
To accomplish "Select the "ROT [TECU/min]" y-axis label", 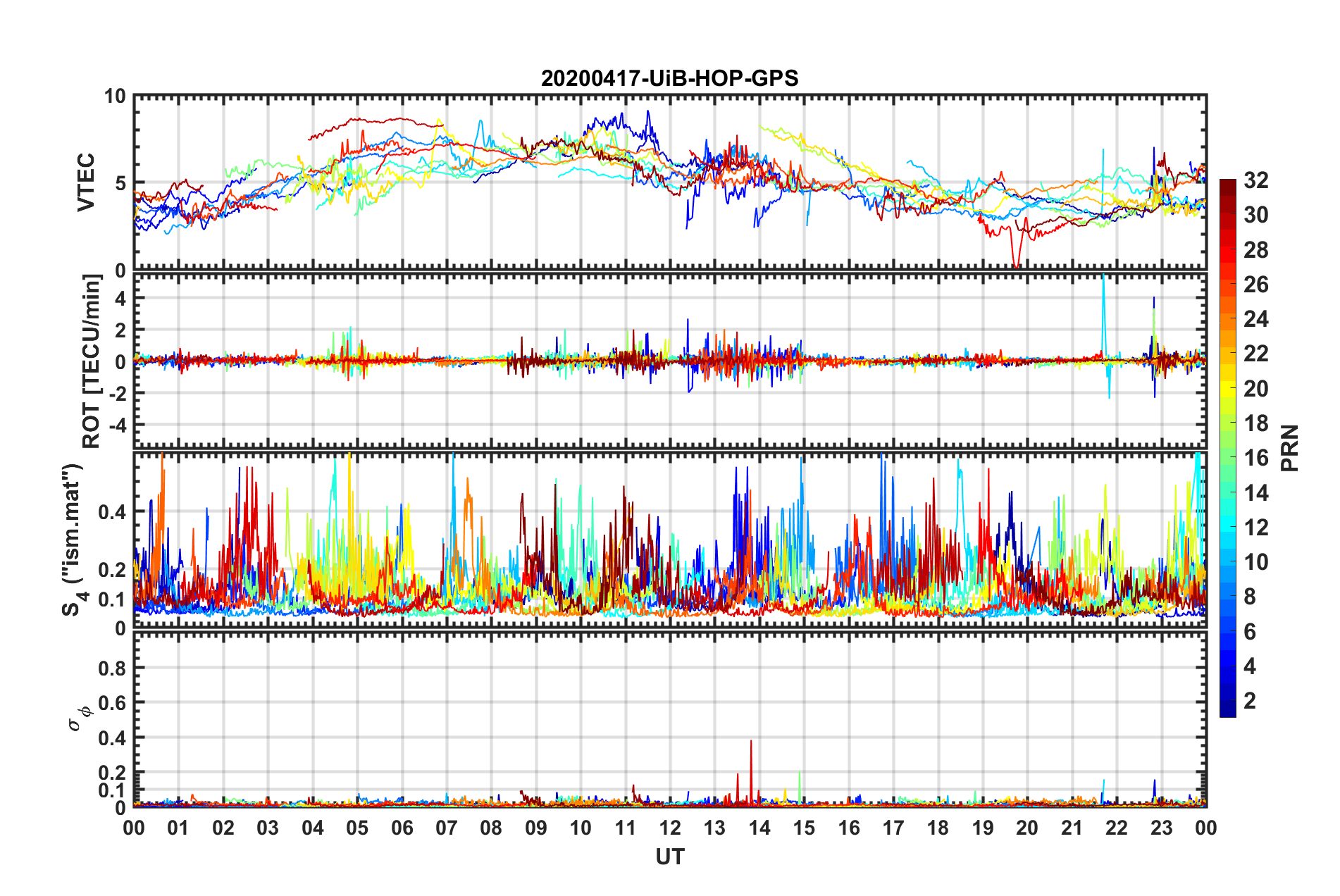I will coord(92,361).
